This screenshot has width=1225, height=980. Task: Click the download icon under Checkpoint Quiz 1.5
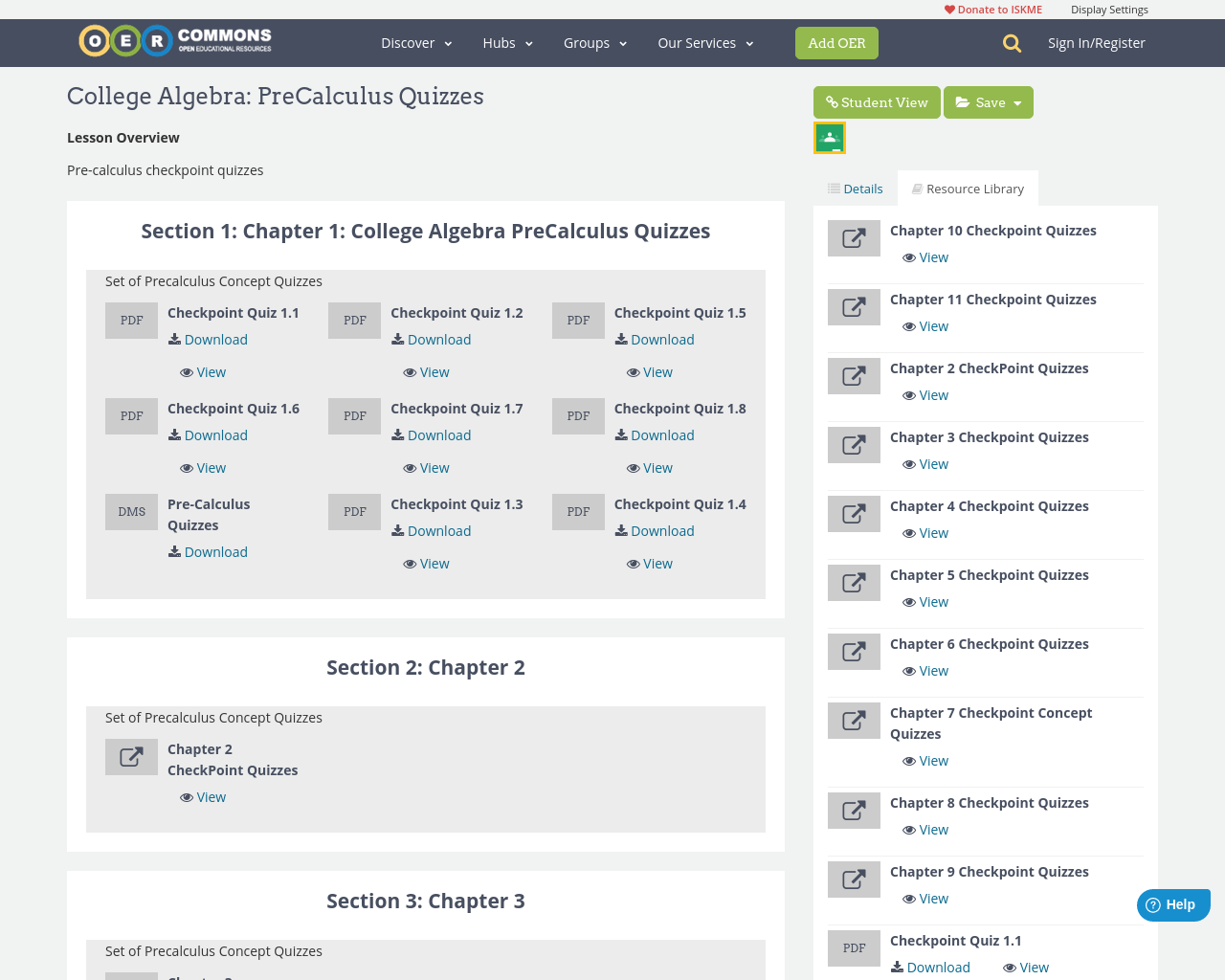[x=620, y=339]
